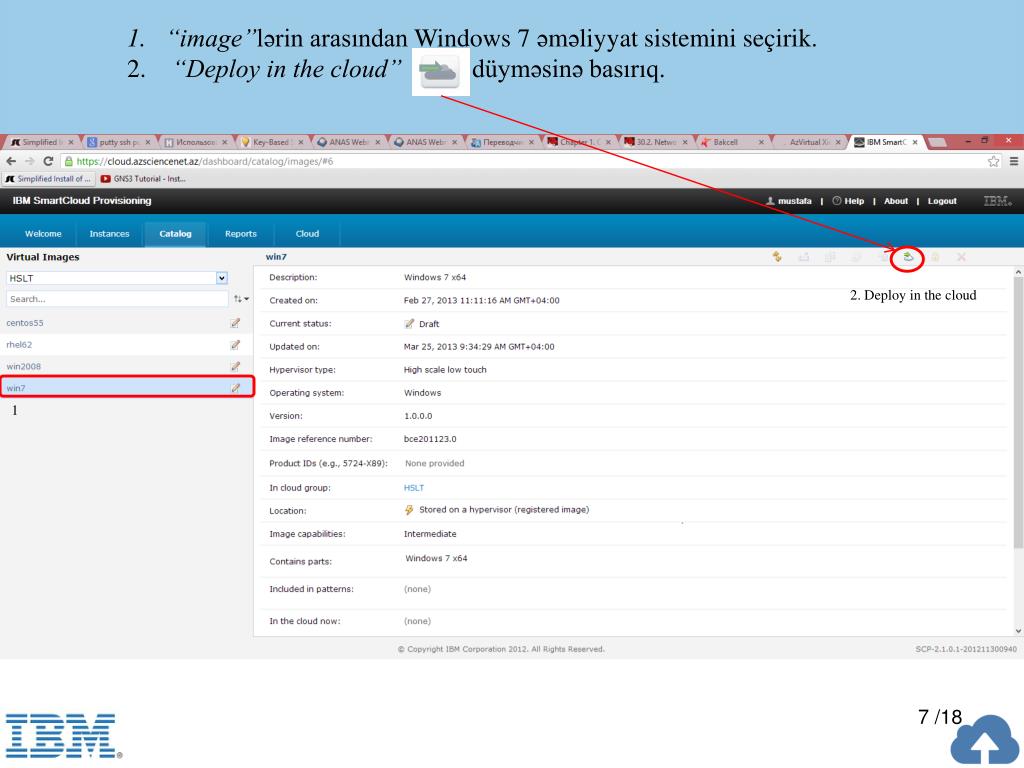Click the Draft current status value
The width and height of the screenshot is (1024, 768).
click(428, 324)
